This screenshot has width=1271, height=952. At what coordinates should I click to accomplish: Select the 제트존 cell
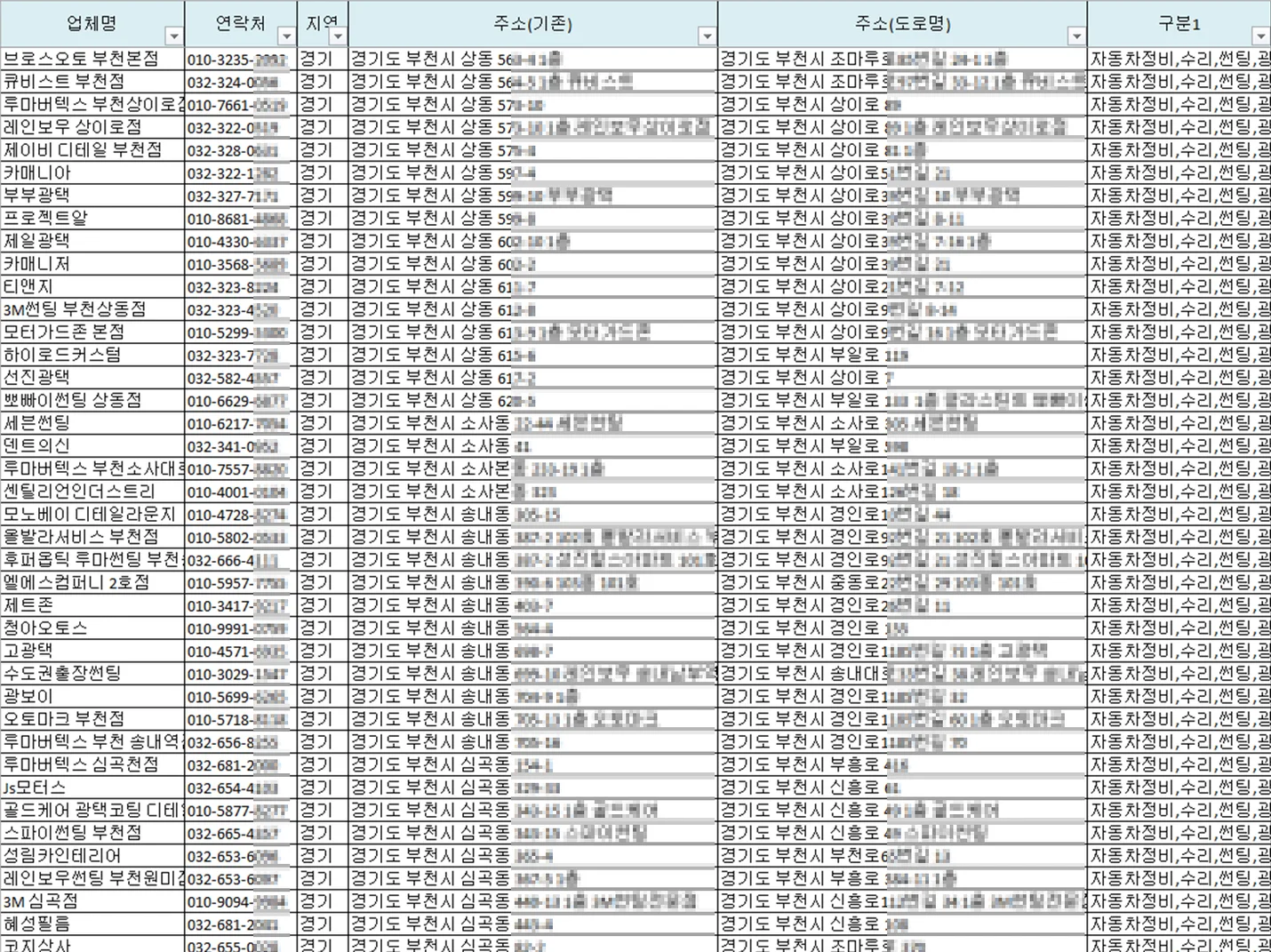coord(92,605)
